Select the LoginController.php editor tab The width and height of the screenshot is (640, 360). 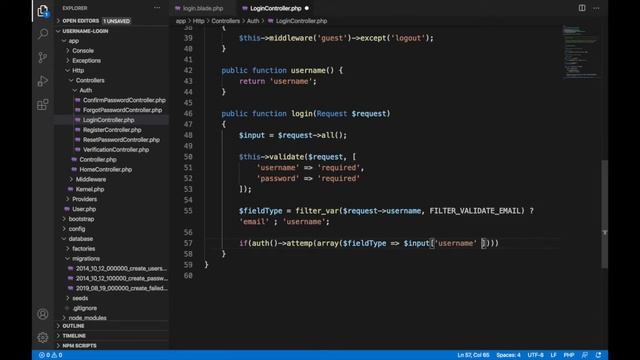click(x=275, y=8)
